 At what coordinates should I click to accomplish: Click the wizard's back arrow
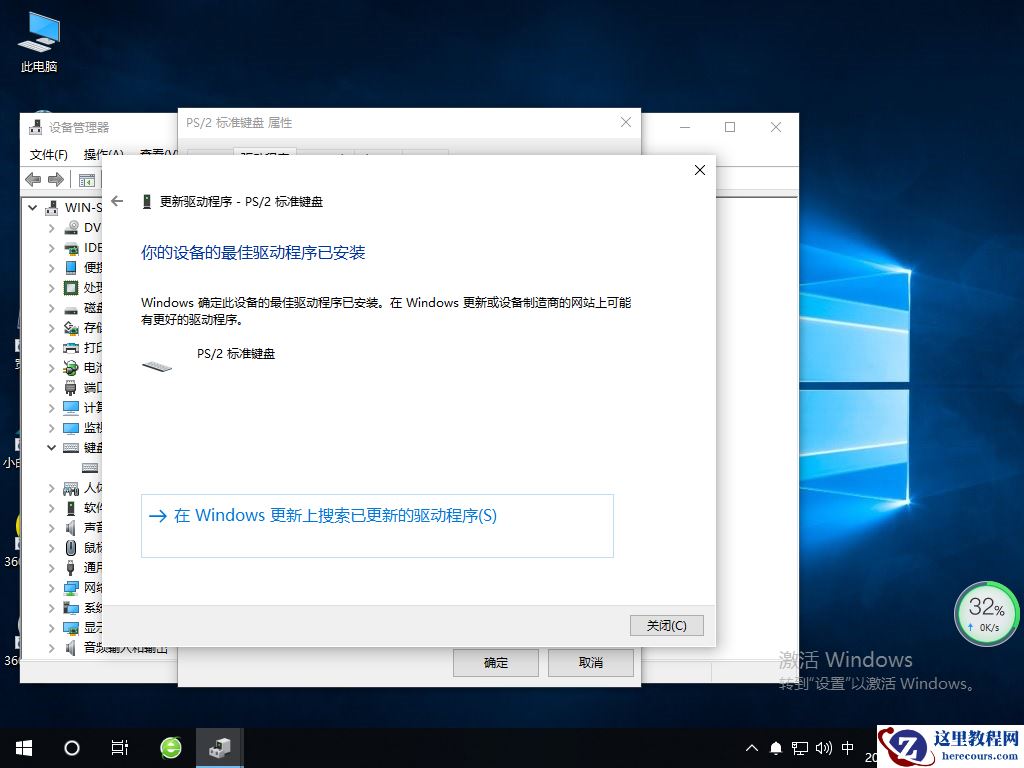pyautogui.click(x=117, y=200)
